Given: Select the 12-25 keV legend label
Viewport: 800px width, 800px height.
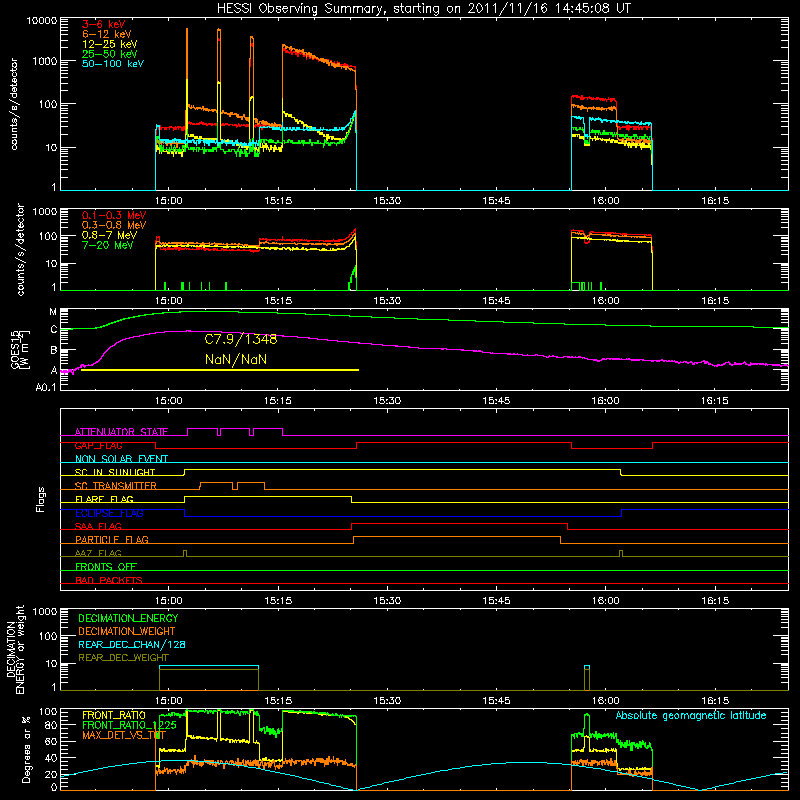Looking at the screenshot, I should [x=110, y=44].
